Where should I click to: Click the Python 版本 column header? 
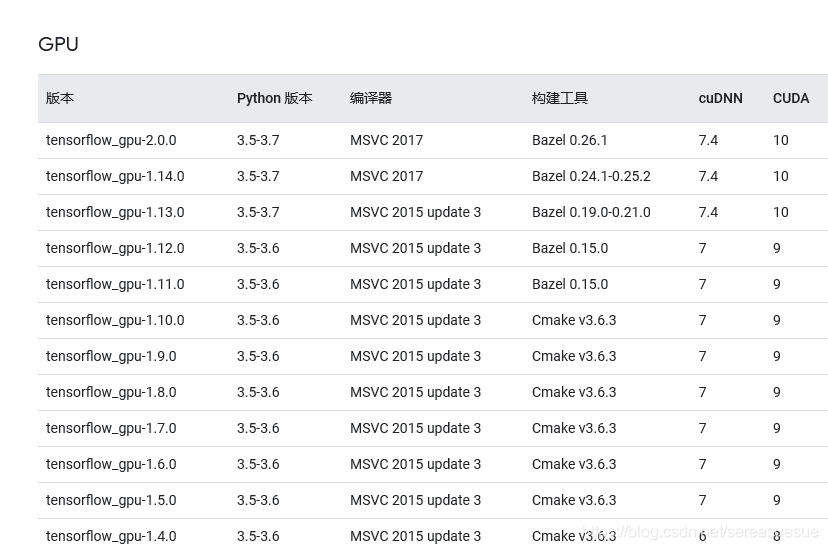click(275, 98)
